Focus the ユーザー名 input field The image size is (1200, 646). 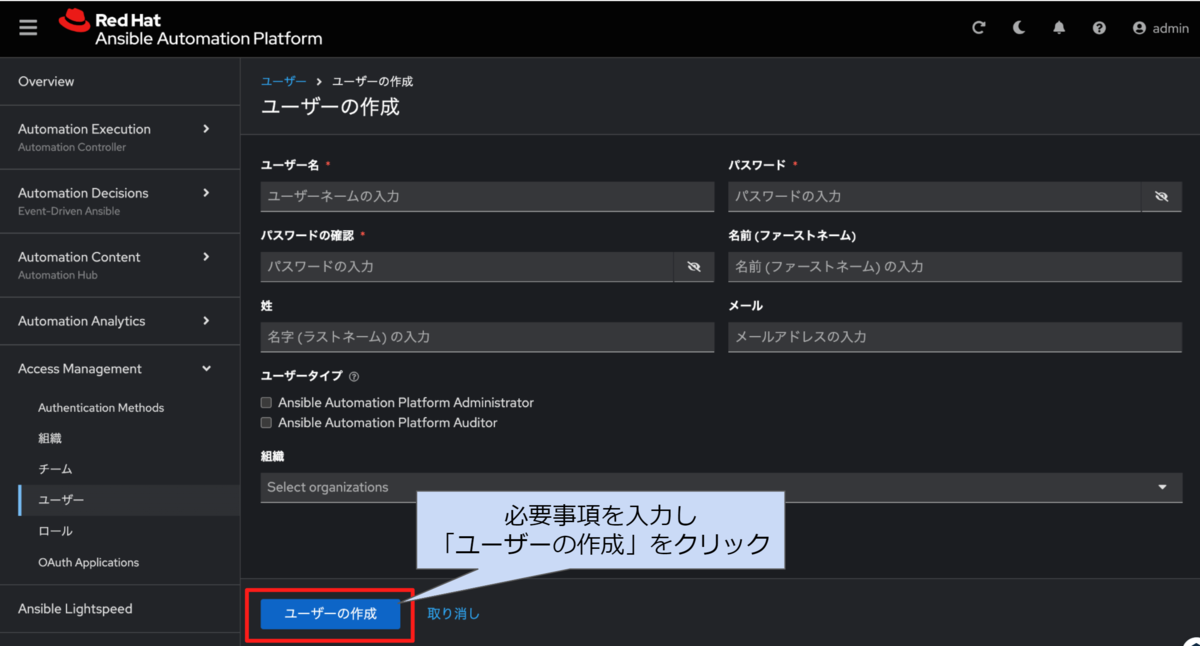(x=487, y=197)
